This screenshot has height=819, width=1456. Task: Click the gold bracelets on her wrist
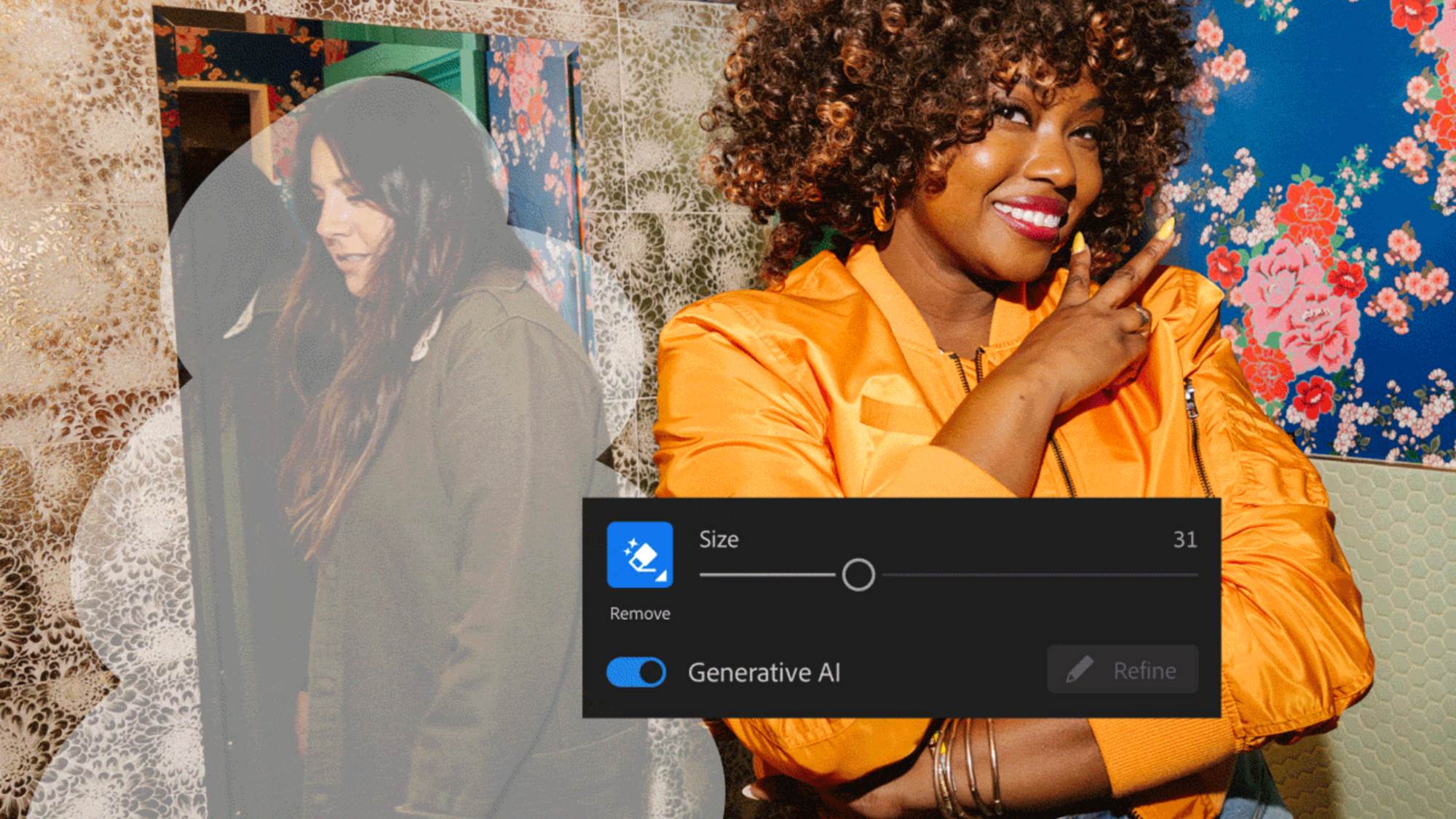coord(968,764)
